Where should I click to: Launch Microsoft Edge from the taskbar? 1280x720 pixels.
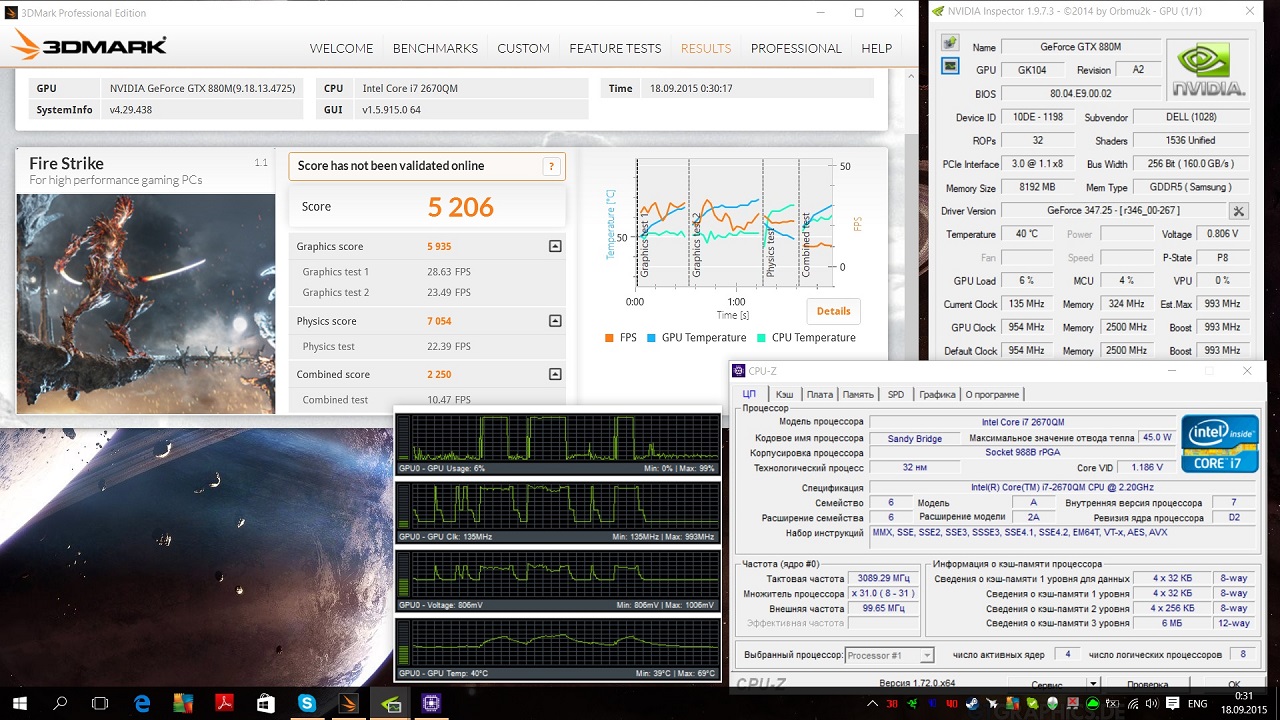pyautogui.click(x=142, y=703)
